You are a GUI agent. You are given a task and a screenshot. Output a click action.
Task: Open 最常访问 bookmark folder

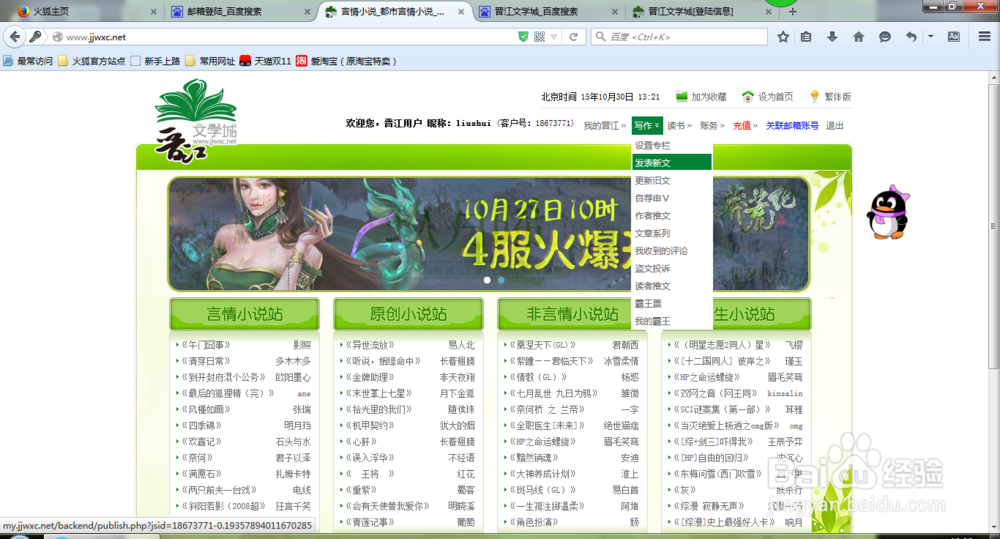(28, 61)
